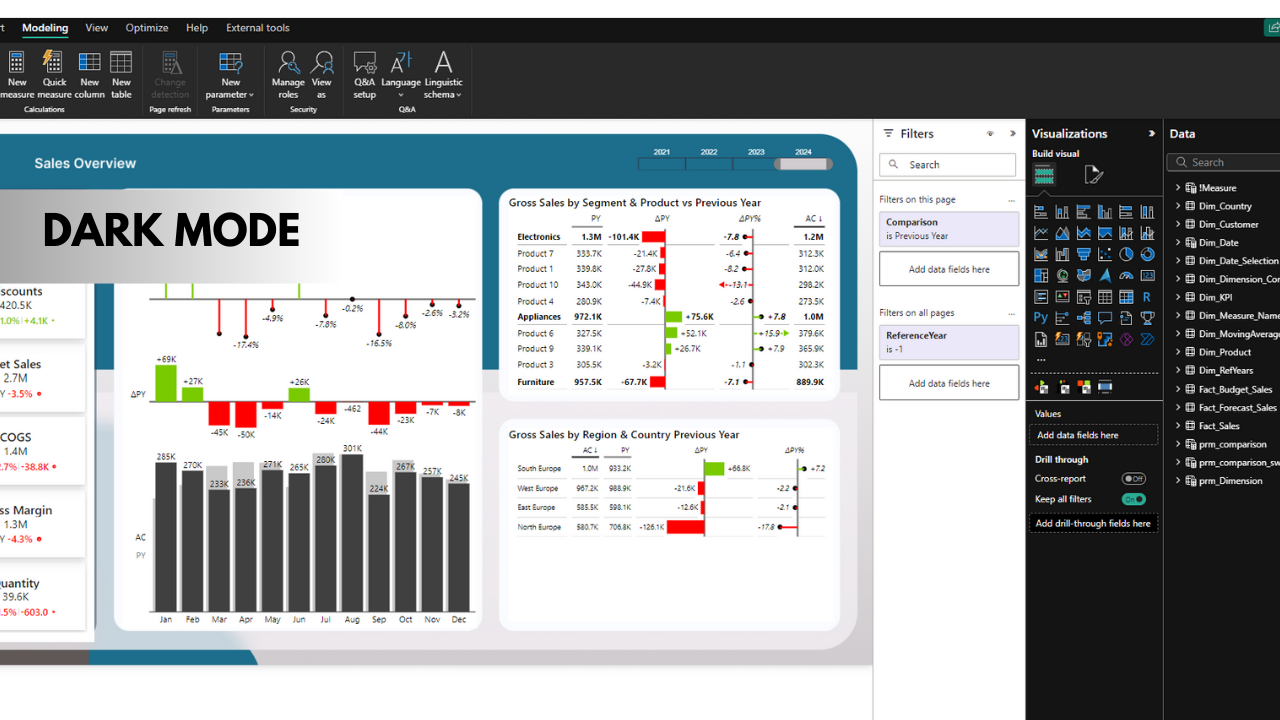Select the Gauge visual icon
The image size is (1280, 720).
pos(1125,275)
